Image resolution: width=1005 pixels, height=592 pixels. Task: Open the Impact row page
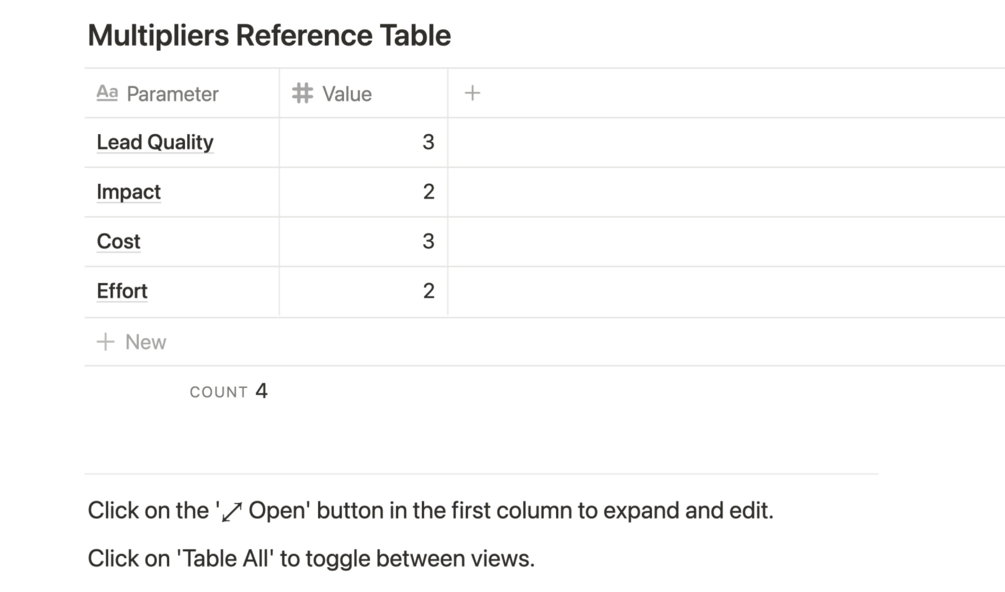click(x=129, y=192)
